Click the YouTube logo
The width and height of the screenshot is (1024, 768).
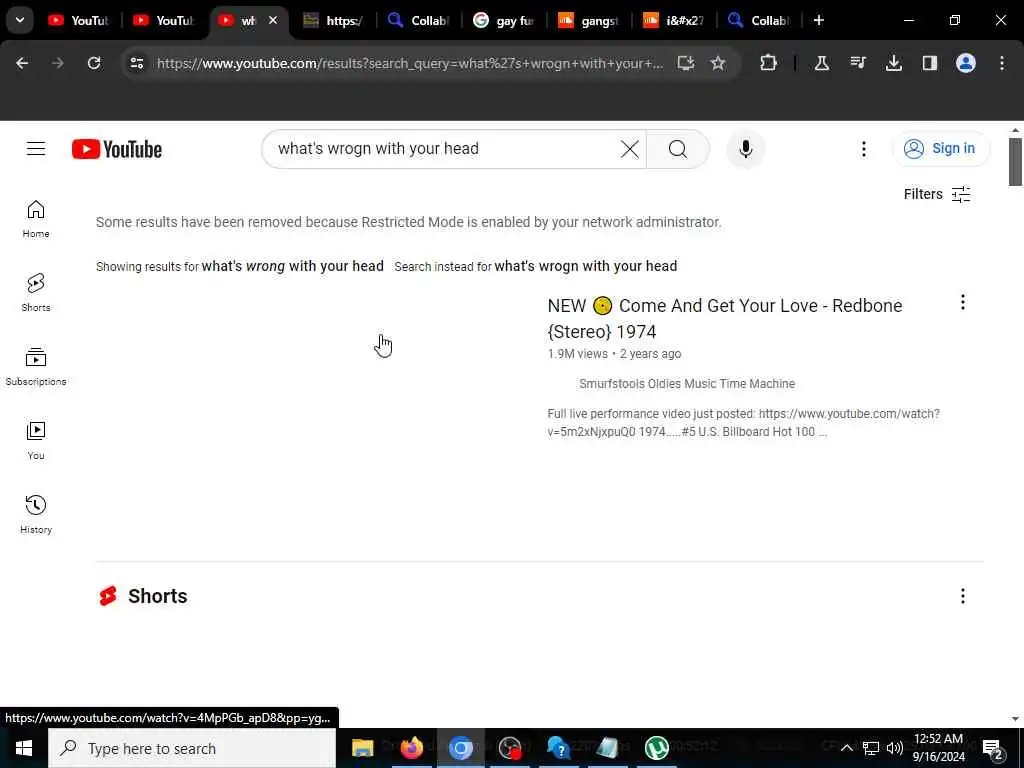click(x=117, y=149)
